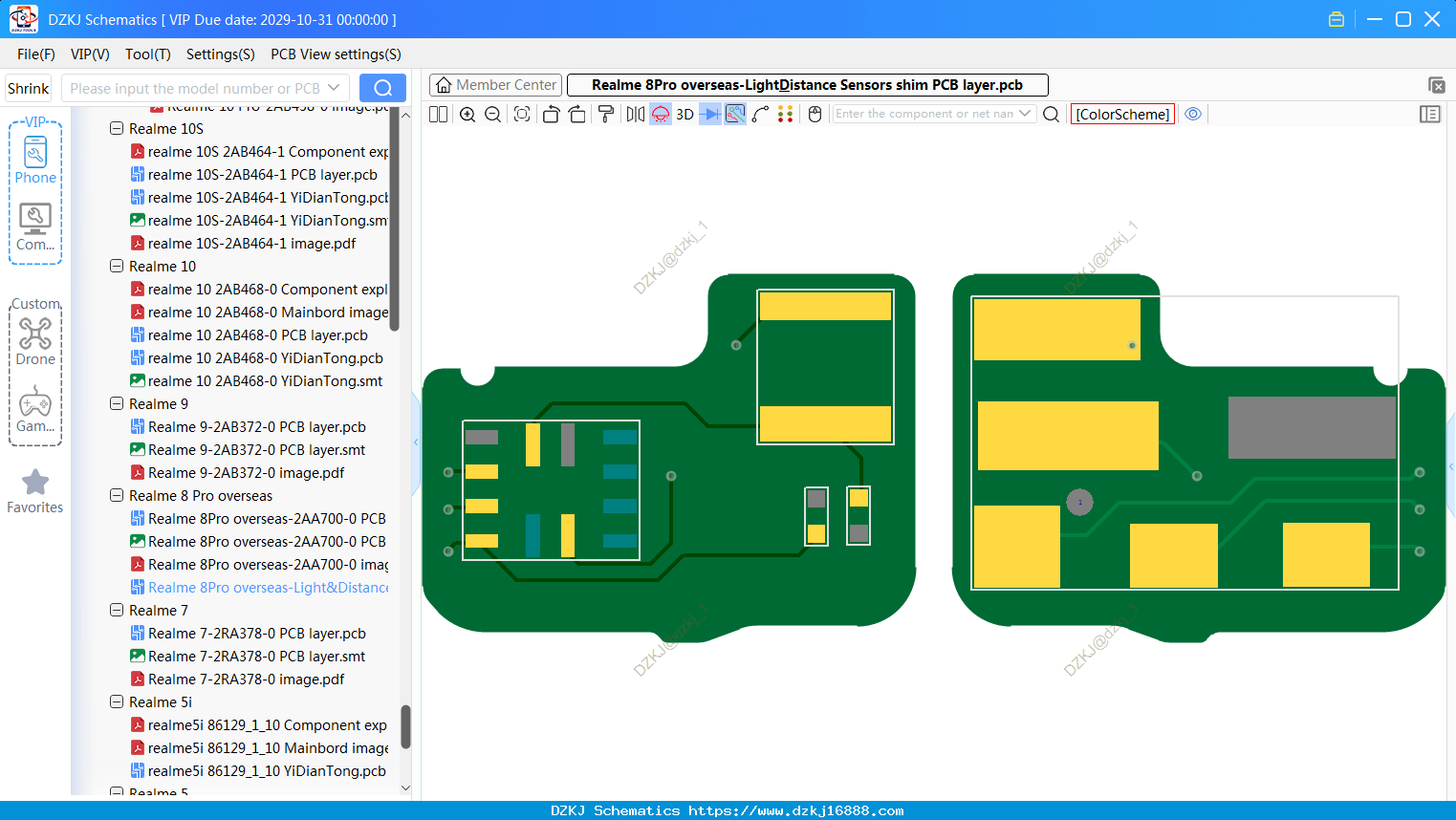Collapse the Realme 10 tree node
The height and width of the screenshot is (820, 1456).
point(117,266)
